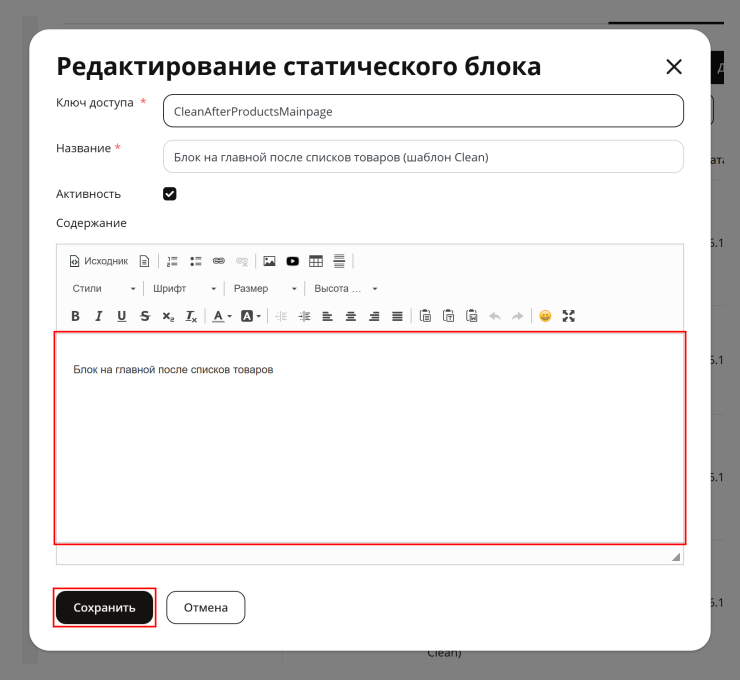Open the Шрифт font dropdown
740x680 pixels.
tap(185, 288)
